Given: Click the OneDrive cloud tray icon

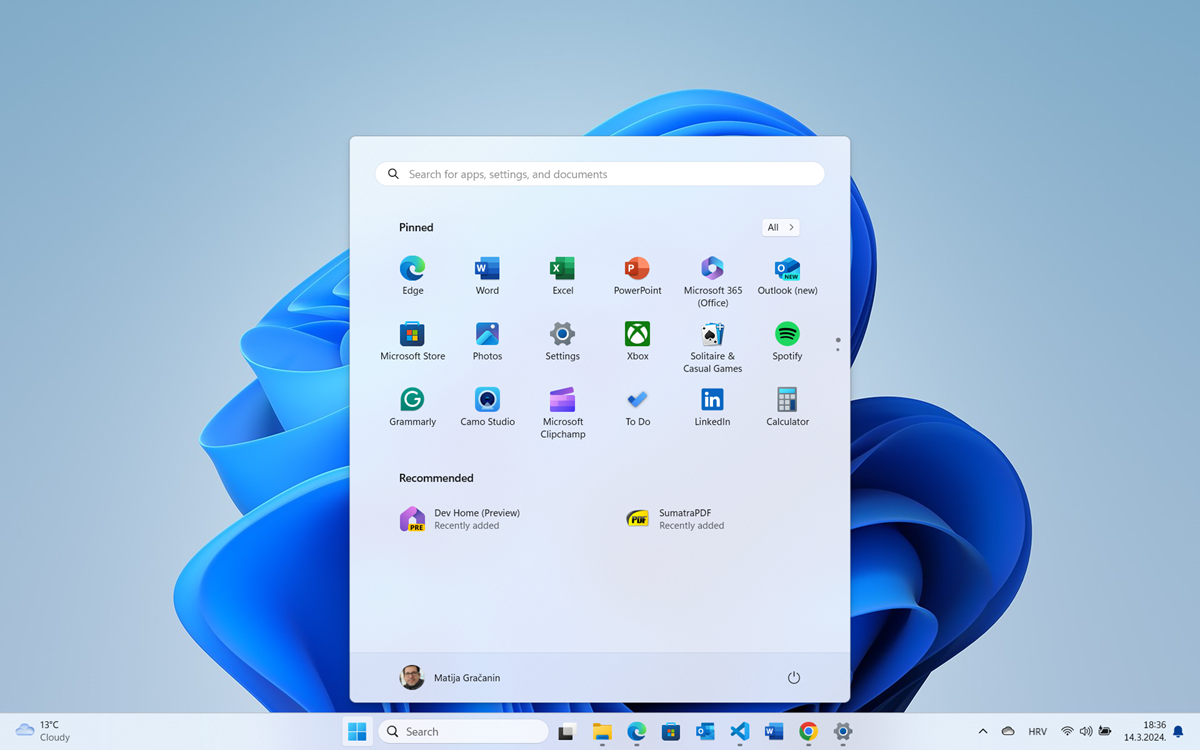Looking at the screenshot, I should pyautogui.click(x=1008, y=732).
